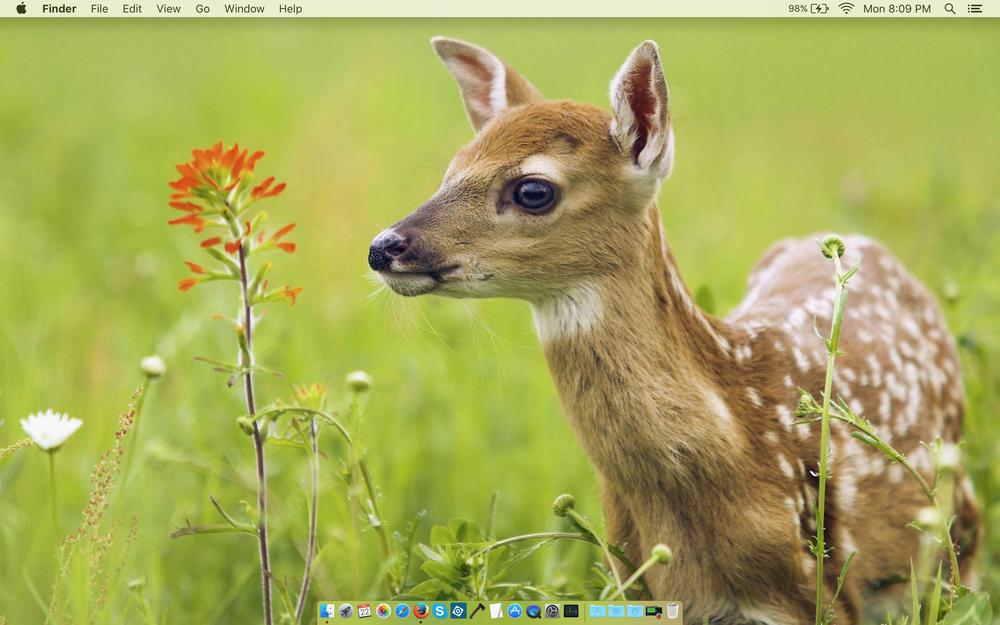Launch Photos app from dock

(x=383, y=611)
